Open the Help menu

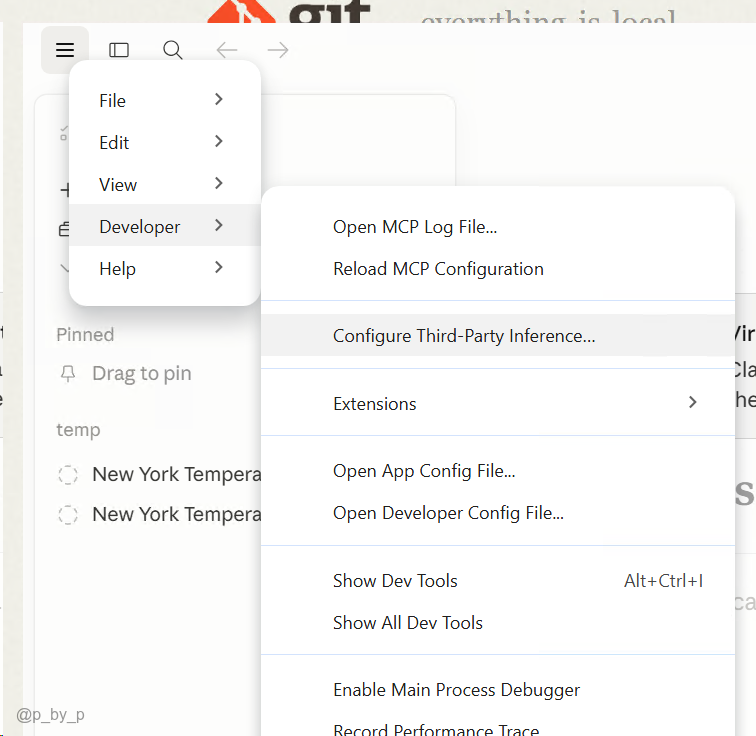click(x=165, y=268)
